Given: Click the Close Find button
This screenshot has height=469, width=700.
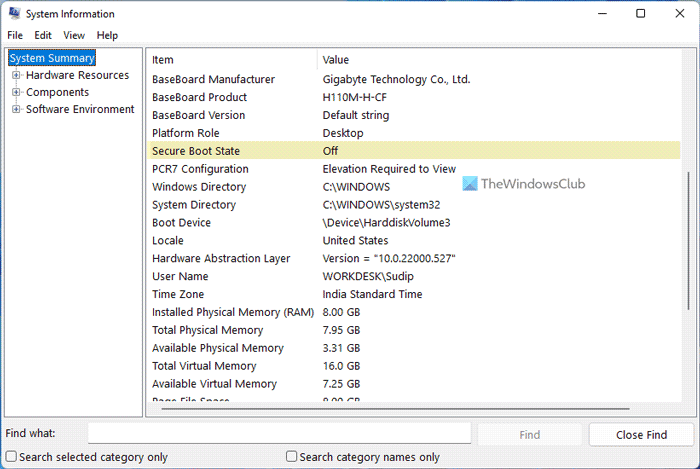Looking at the screenshot, I should [x=641, y=434].
